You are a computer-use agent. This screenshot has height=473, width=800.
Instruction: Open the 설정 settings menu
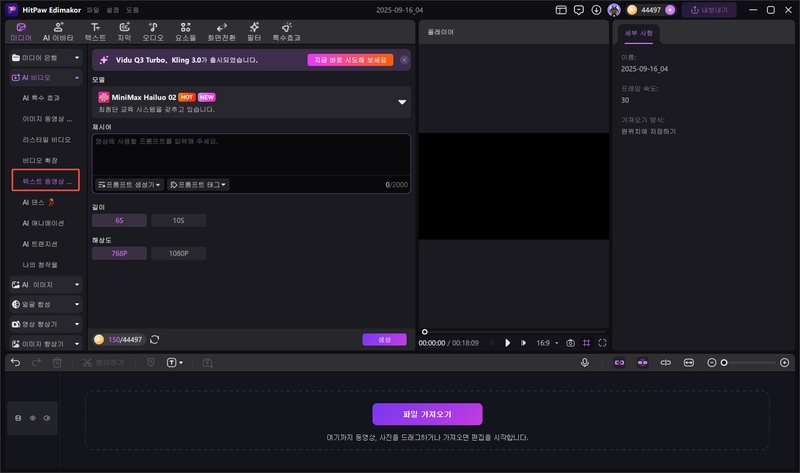[113, 10]
